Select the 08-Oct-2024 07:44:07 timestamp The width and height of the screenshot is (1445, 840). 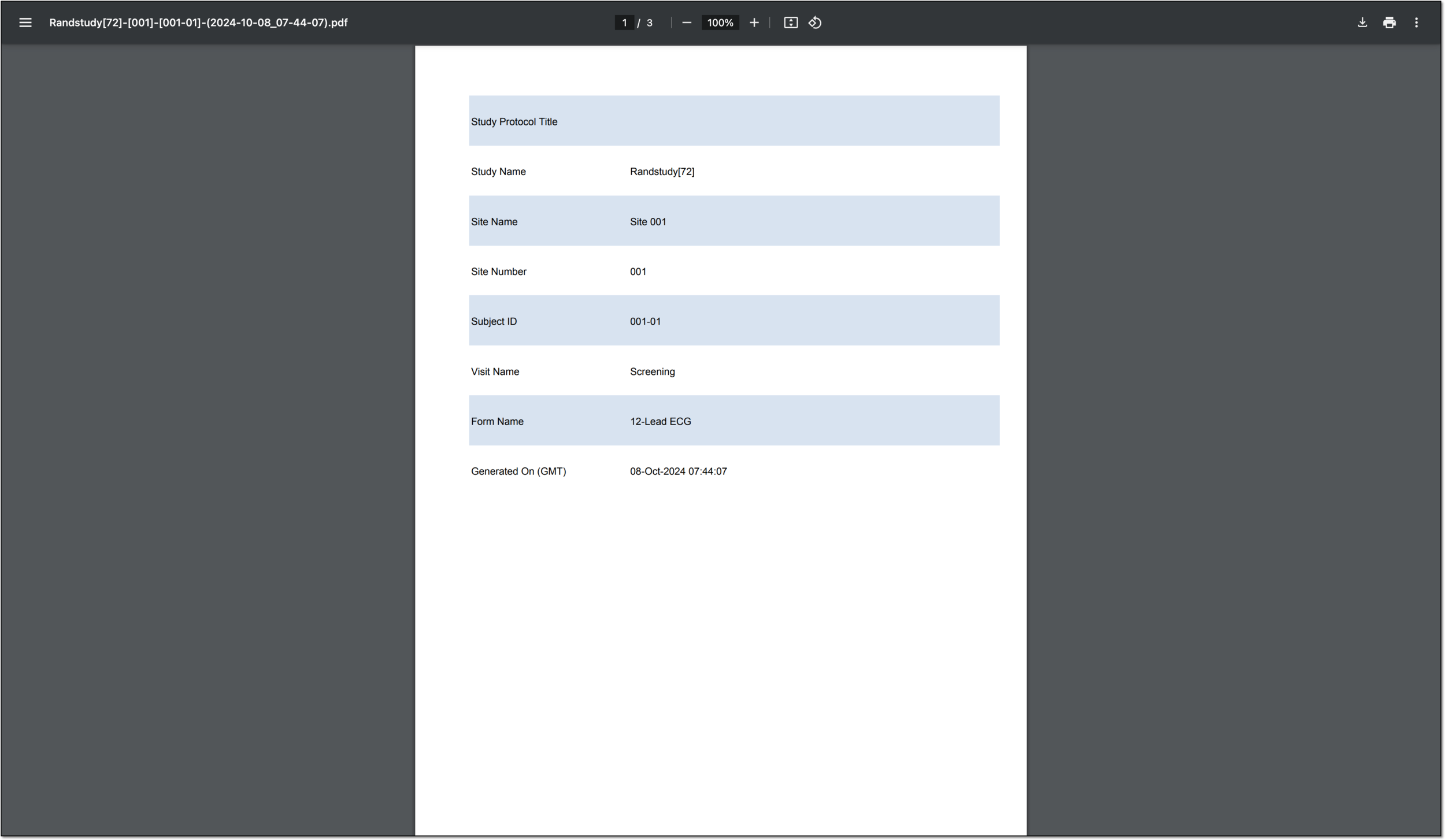[x=678, y=471]
